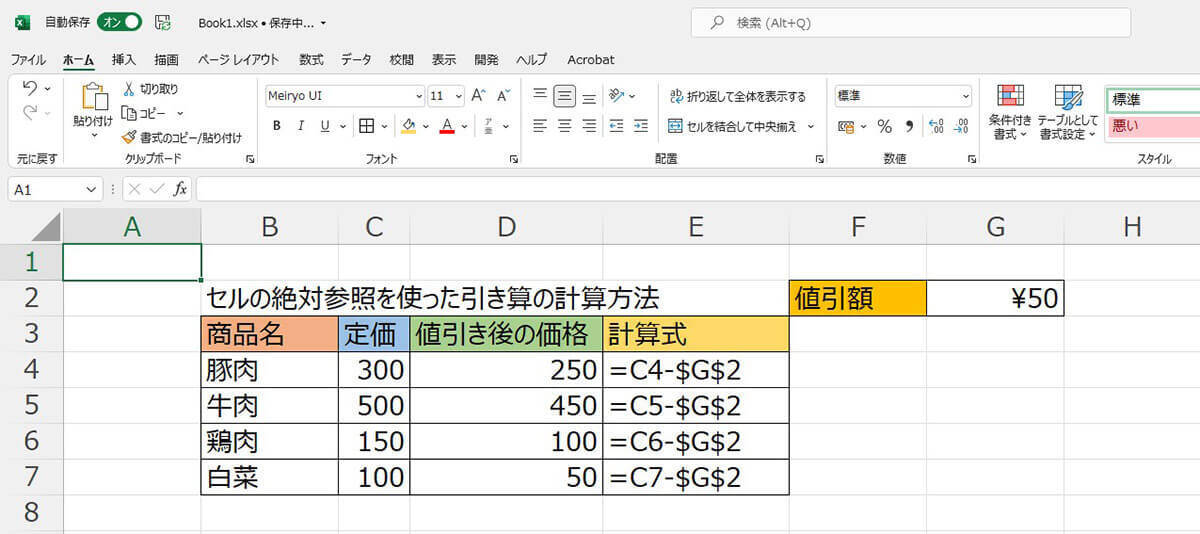This screenshot has height=534, width=1200.
Task: Click the insert function fx icon
Action: [180, 189]
